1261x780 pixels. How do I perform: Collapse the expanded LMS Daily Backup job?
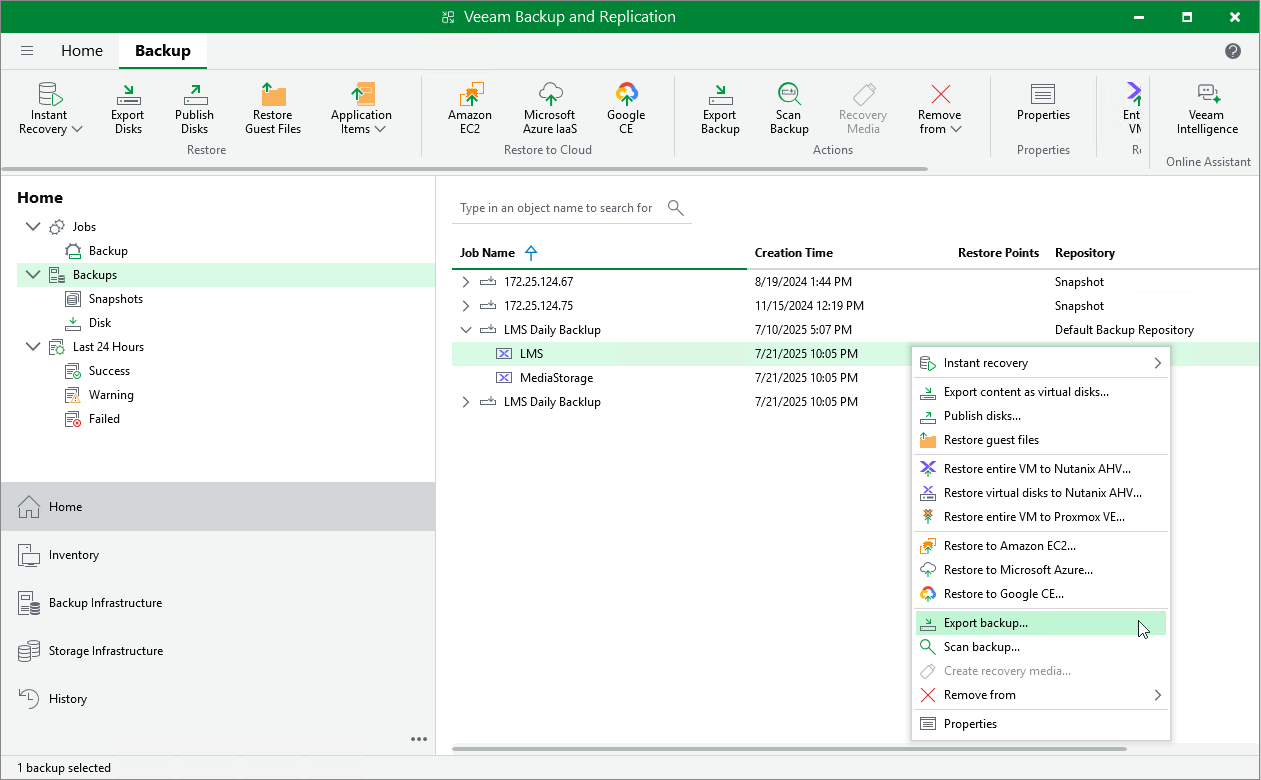coord(465,330)
